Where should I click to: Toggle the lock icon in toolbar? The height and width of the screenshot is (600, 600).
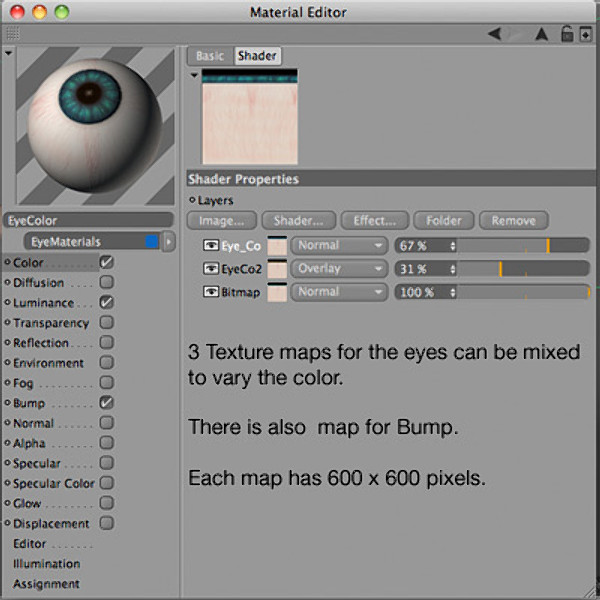coord(567,34)
